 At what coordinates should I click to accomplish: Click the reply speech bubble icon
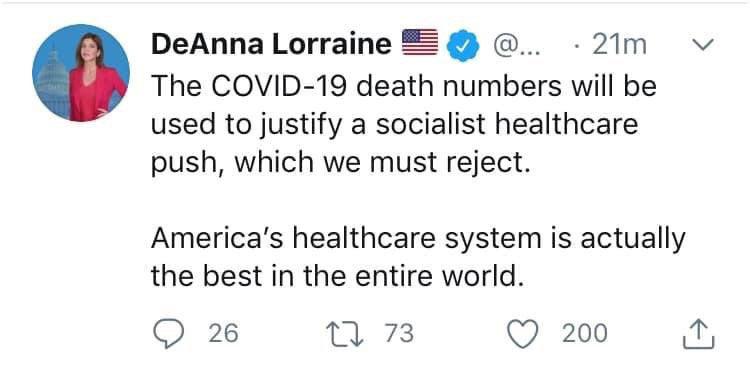click(x=169, y=334)
